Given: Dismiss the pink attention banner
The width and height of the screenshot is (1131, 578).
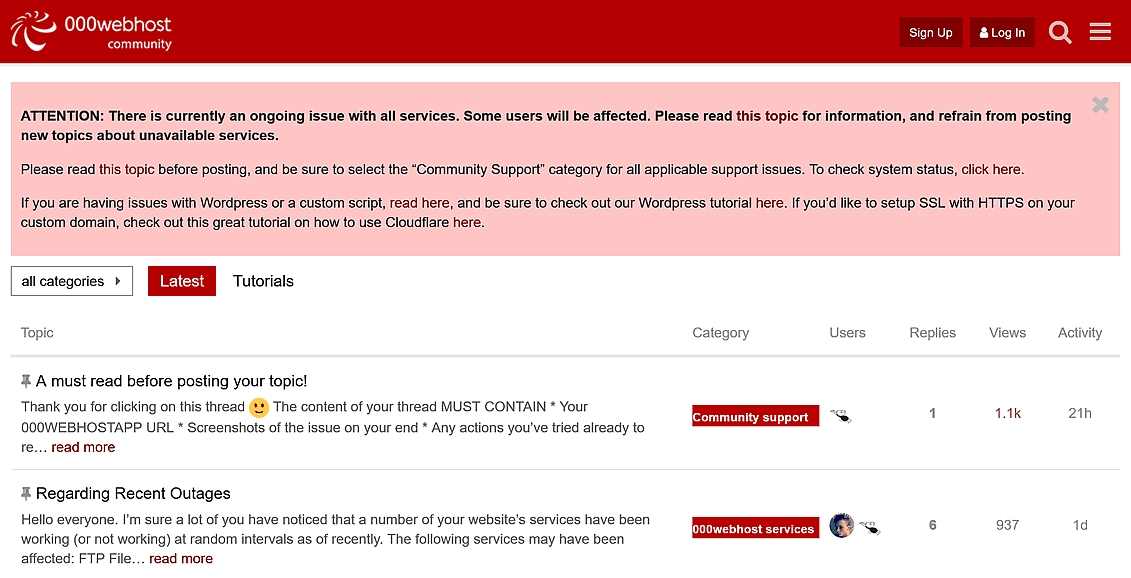Looking at the screenshot, I should point(1100,105).
